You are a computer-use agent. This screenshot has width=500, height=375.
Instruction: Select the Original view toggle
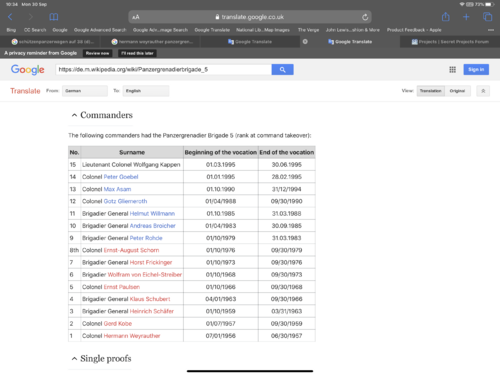457,91
